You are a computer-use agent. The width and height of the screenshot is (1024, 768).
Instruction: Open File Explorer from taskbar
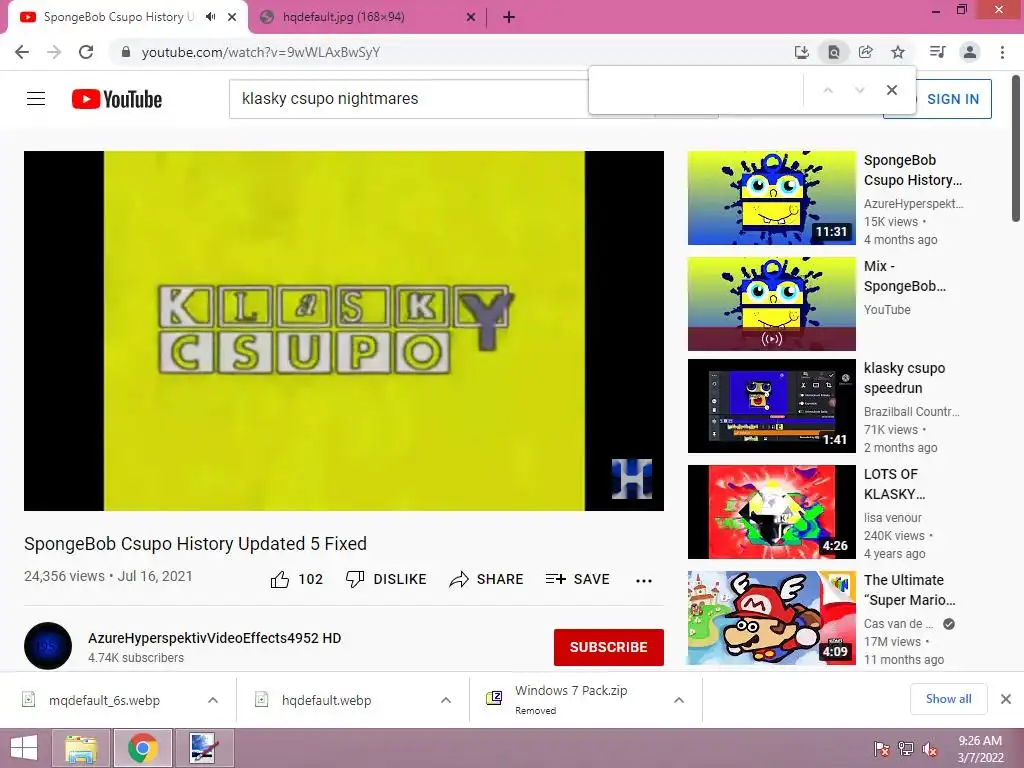click(x=81, y=748)
